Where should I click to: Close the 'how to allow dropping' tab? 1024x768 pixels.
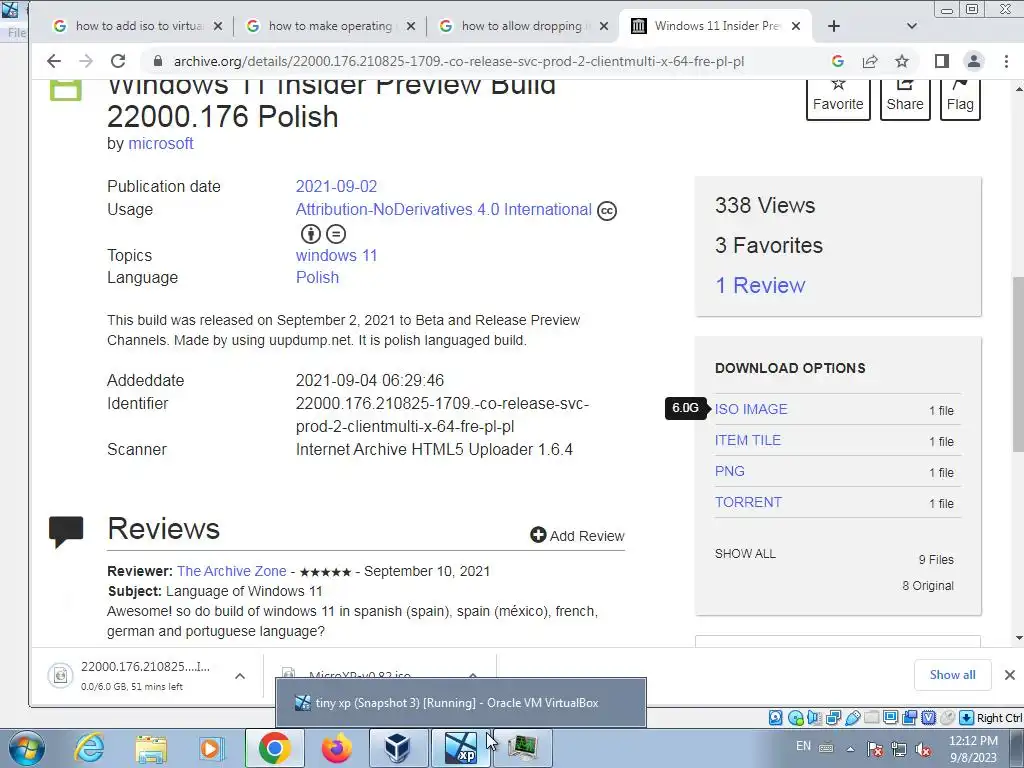604,26
